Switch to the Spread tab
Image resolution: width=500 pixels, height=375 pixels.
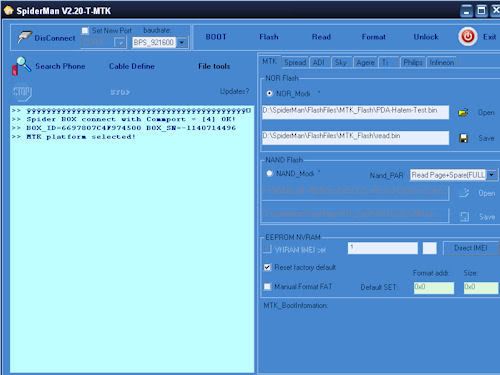[x=295, y=62]
